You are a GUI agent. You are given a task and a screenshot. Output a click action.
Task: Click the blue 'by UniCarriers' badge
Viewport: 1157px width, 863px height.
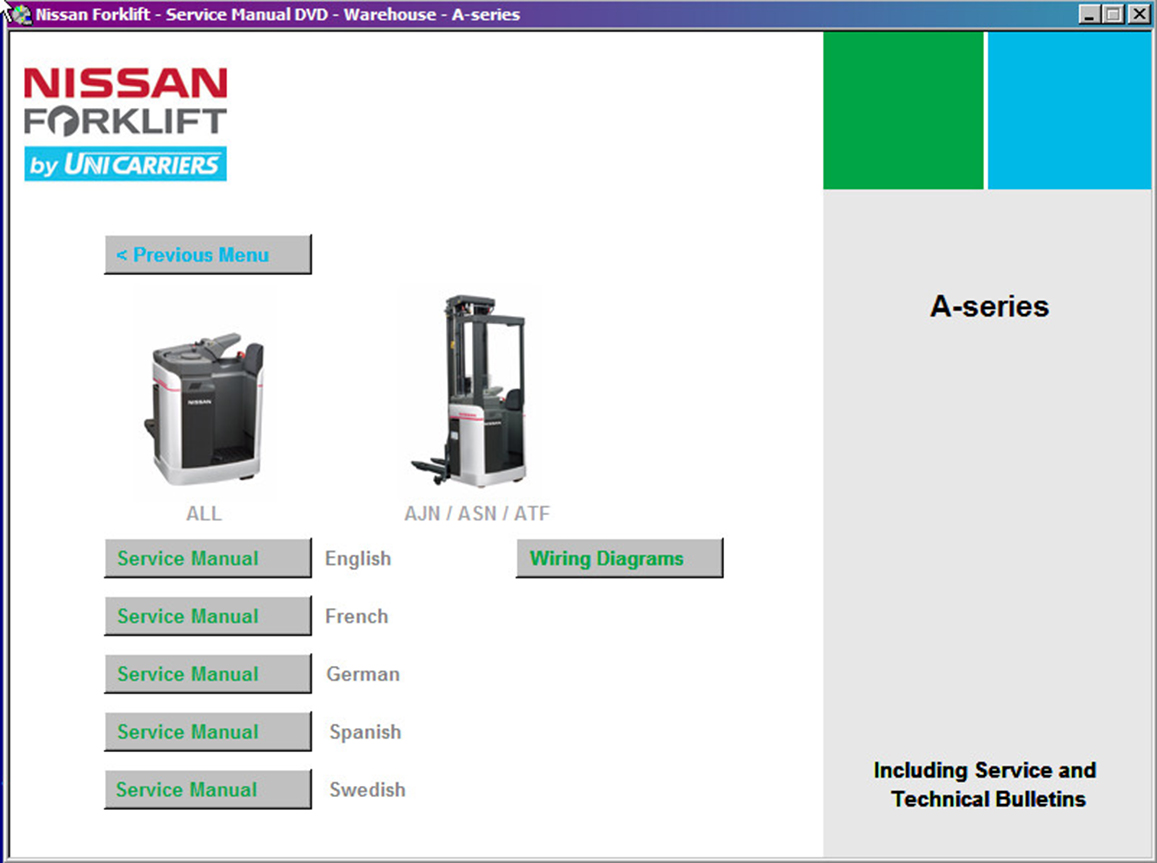point(126,165)
